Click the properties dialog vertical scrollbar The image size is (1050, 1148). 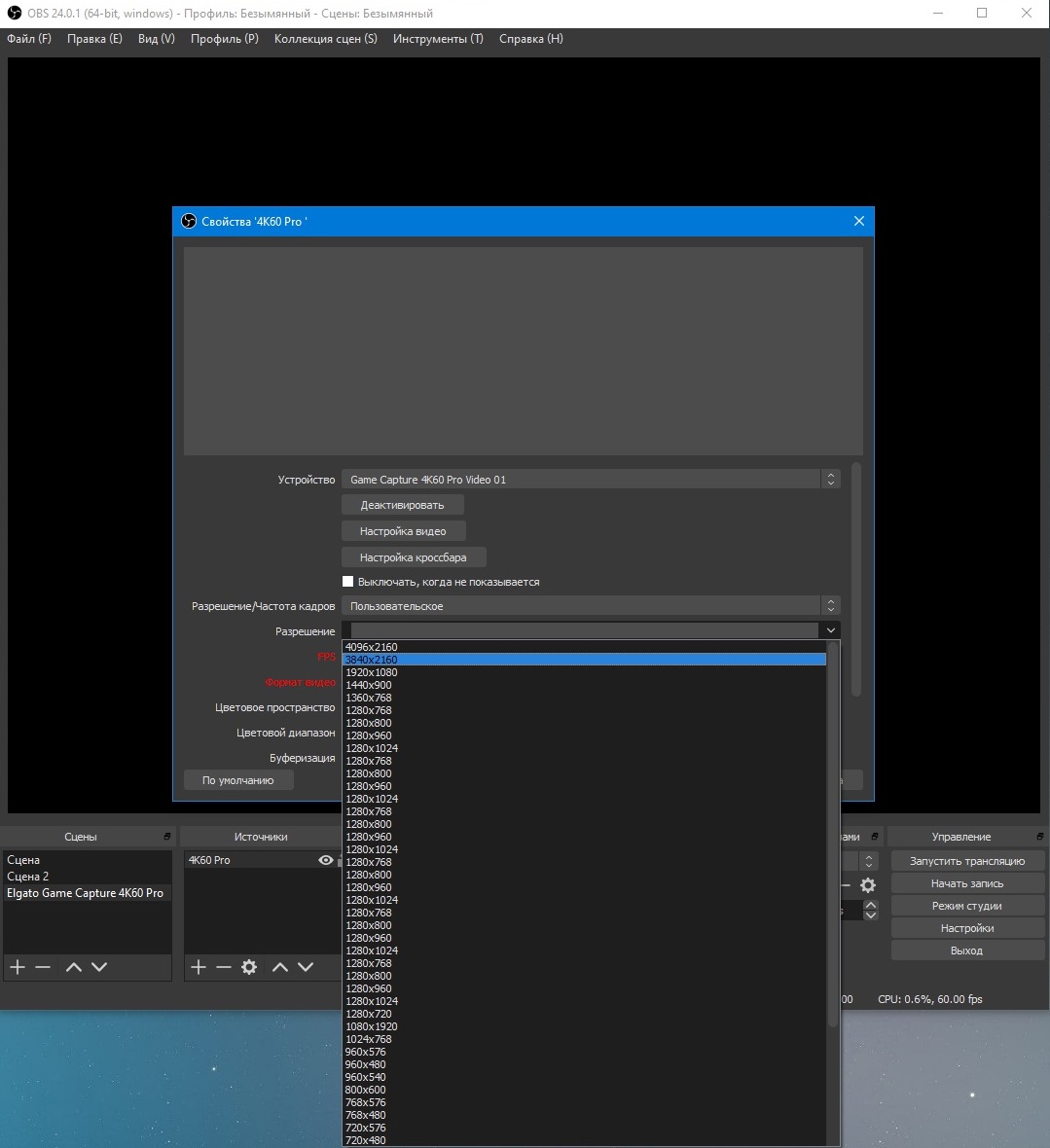[x=856, y=580]
